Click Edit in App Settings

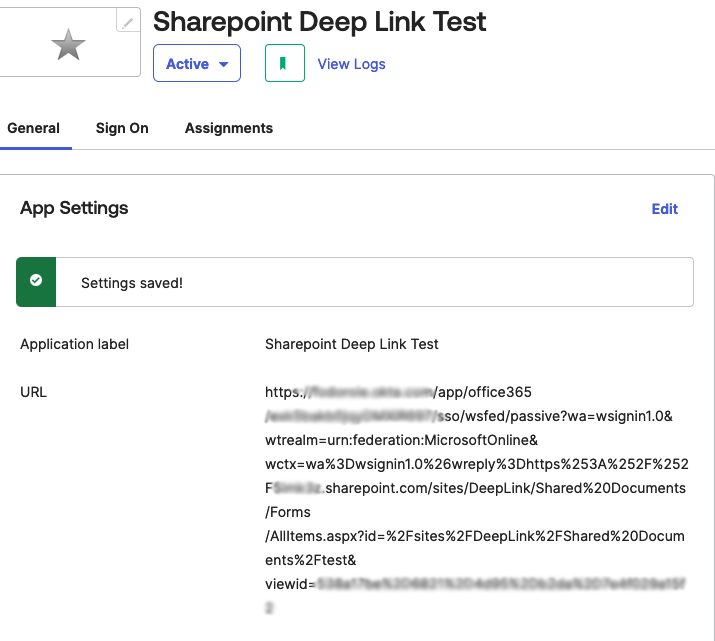tap(665, 209)
